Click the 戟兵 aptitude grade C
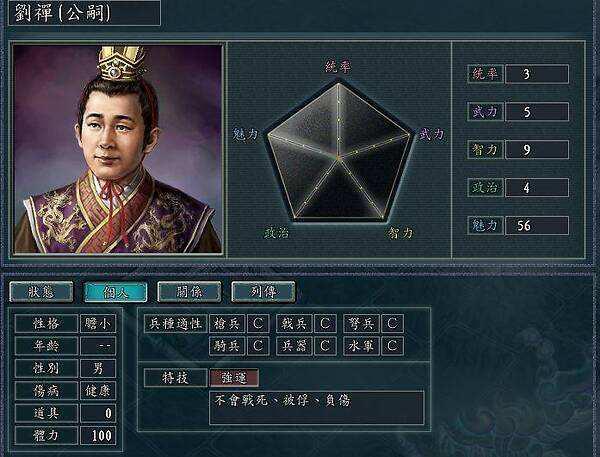Image resolution: width=600 pixels, height=457 pixels. click(325, 324)
